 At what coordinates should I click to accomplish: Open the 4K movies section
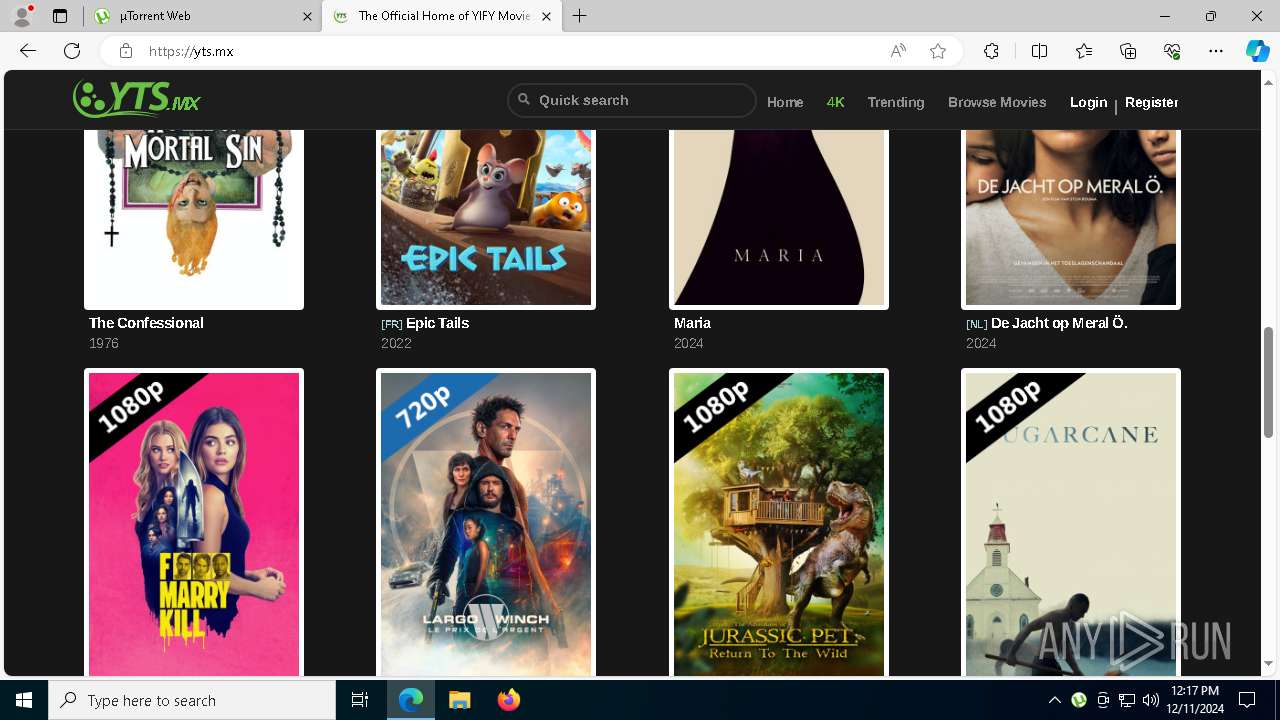[x=836, y=102]
